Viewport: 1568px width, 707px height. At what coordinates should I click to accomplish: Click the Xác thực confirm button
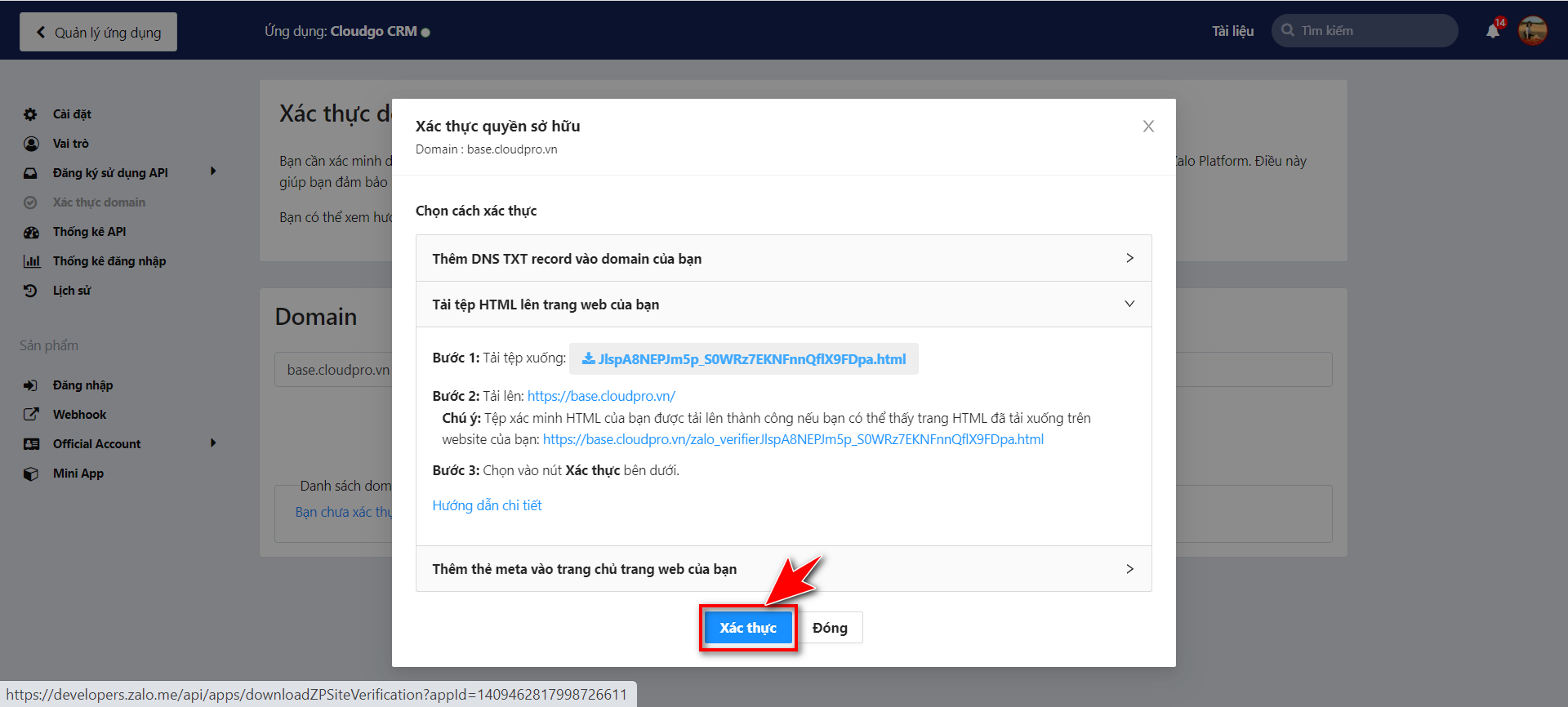[x=748, y=628]
